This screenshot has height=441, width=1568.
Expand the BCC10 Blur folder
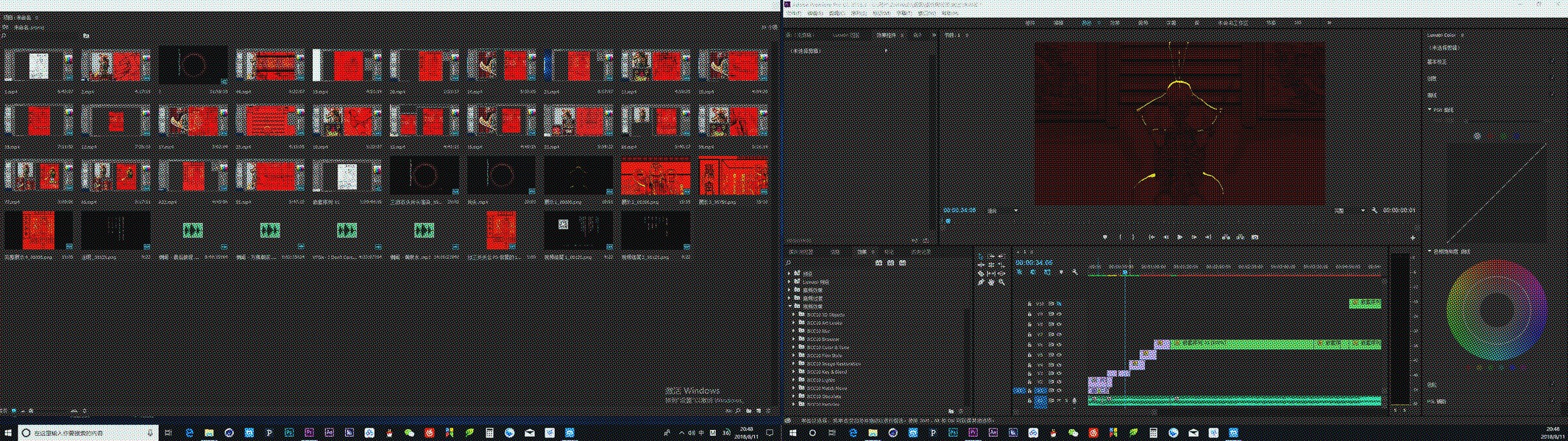click(x=794, y=331)
